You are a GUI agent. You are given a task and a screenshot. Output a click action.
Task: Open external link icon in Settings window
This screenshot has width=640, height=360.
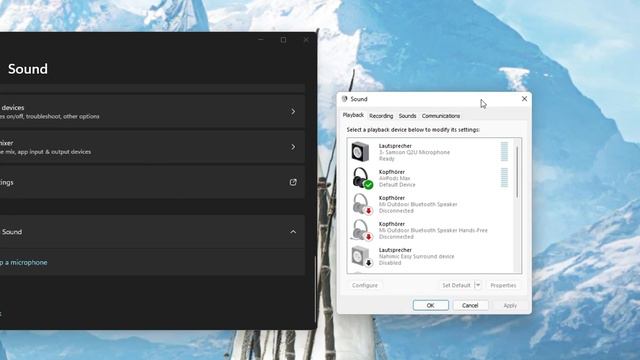coord(293,182)
